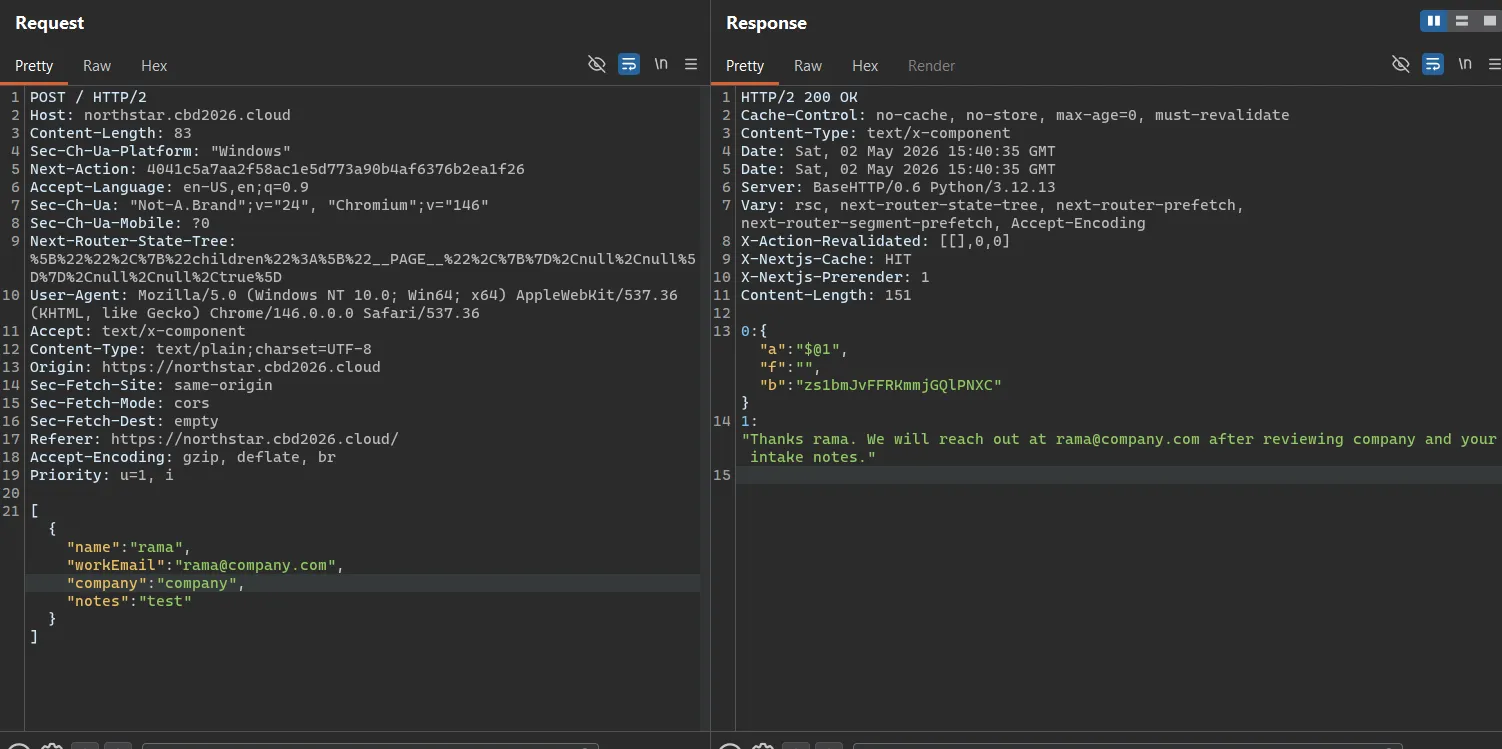Viewport: 1502px width, 749px height.
Task: Select the combined single-pane layout icon
Action: (1489, 21)
